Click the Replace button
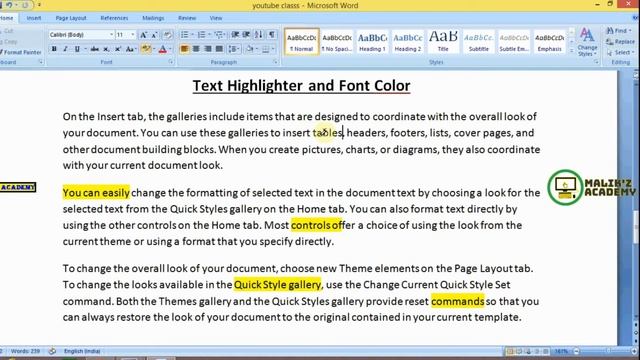This screenshot has height=360, width=640. pos(621,42)
